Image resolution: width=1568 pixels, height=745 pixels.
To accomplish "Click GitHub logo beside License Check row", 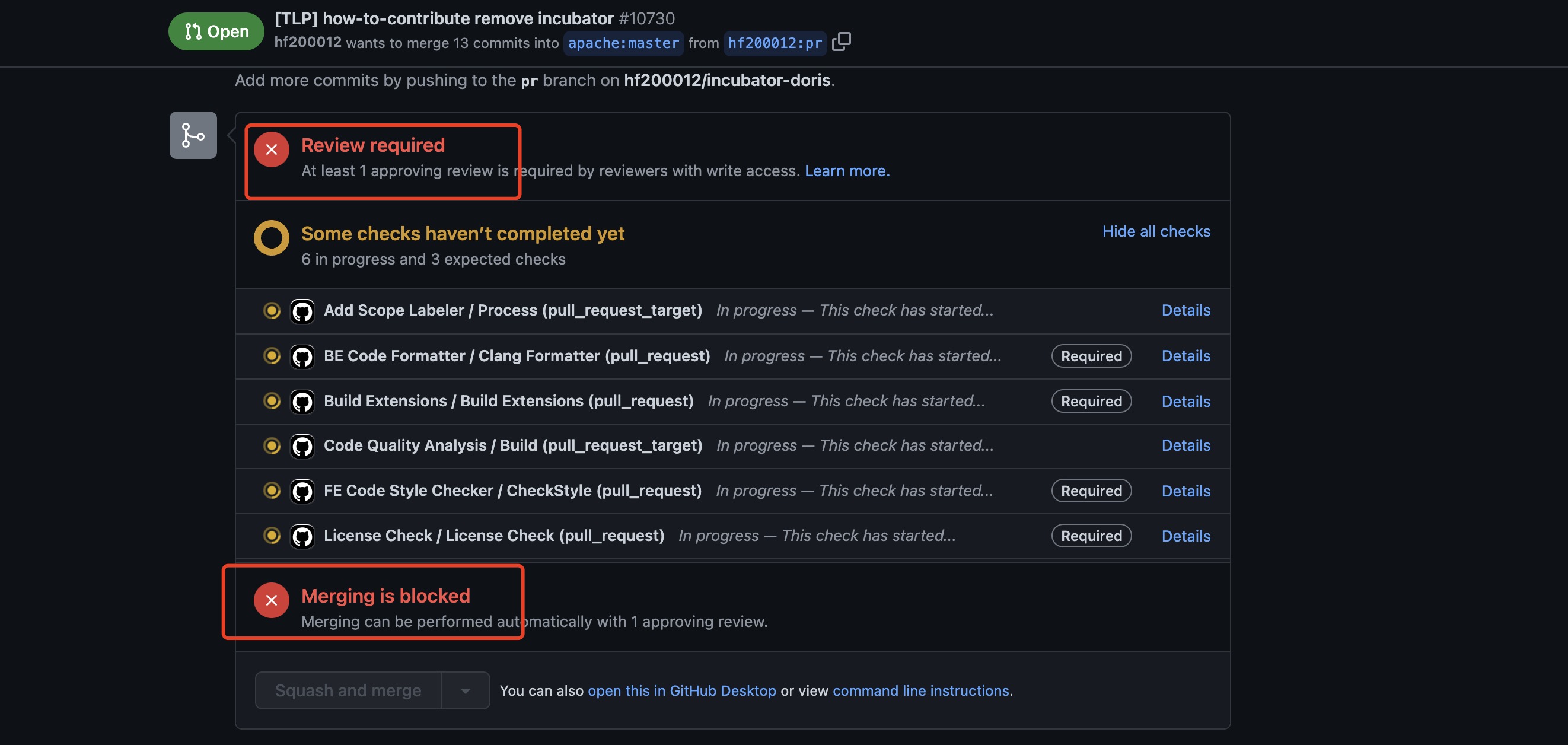I will (x=302, y=537).
